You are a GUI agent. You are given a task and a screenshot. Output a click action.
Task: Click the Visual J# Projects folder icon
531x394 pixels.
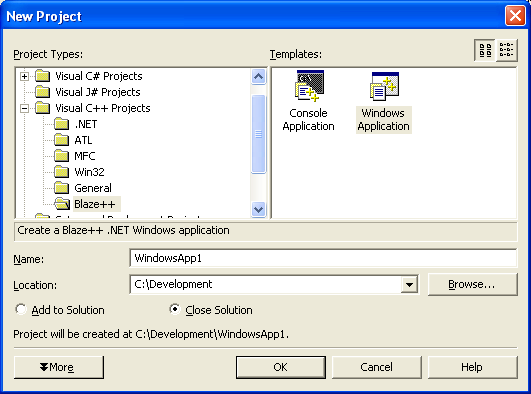[43, 92]
